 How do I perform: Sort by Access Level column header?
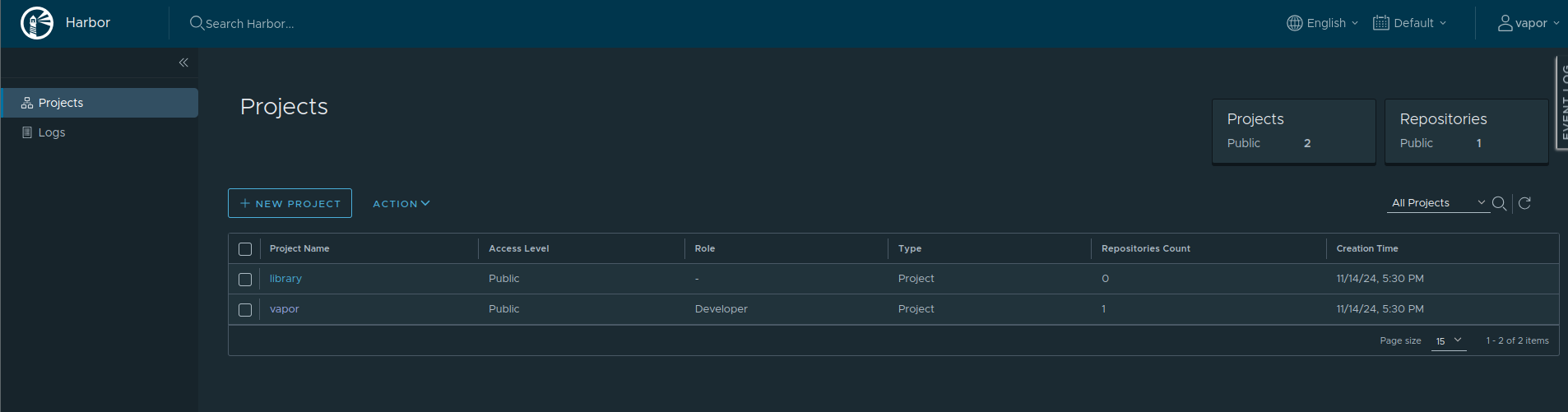pyautogui.click(x=519, y=248)
